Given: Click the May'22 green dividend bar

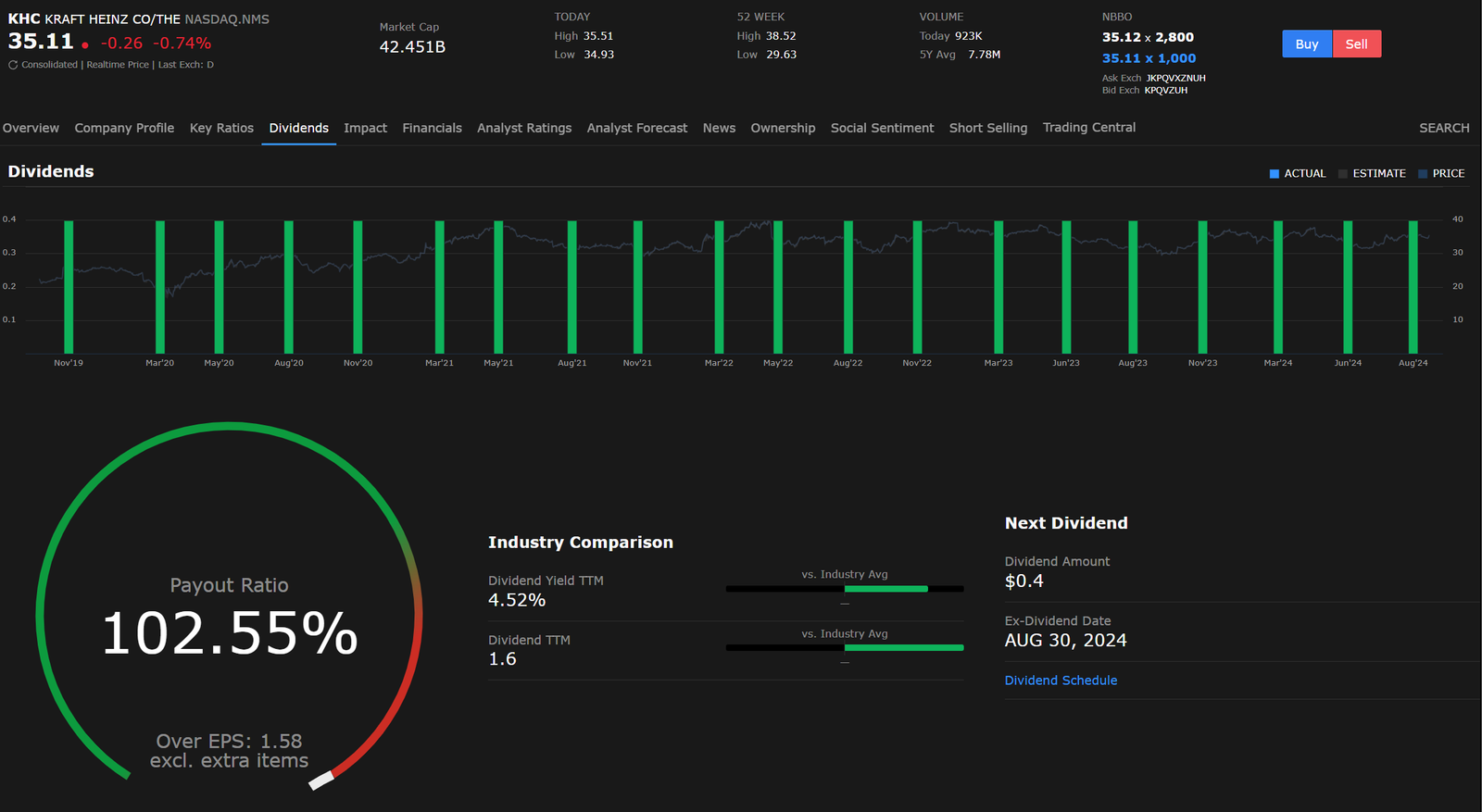Looking at the screenshot, I should [778, 287].
